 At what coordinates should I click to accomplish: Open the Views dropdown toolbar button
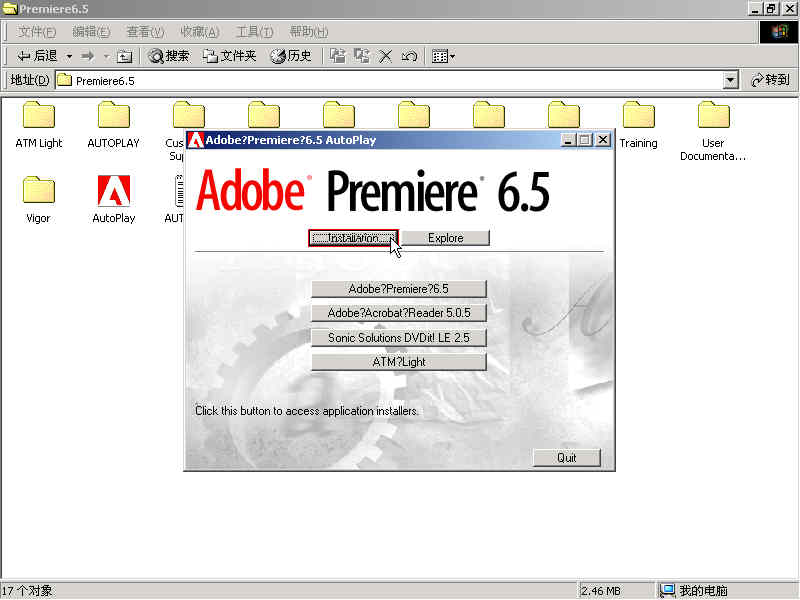[443, 56]
